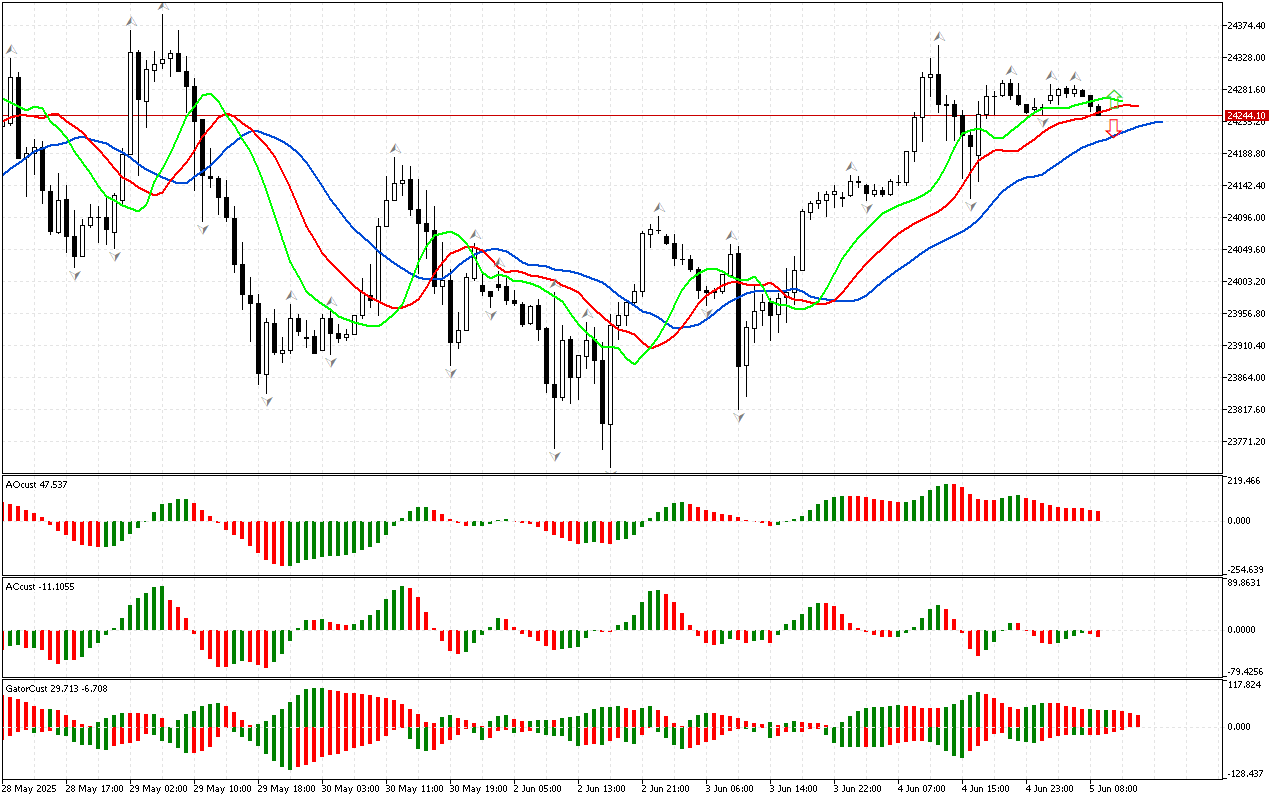The width and height of the screenshot is (1280, 800).
Task: Select the 28 May 2025 date label
Action: coord(30,788)
